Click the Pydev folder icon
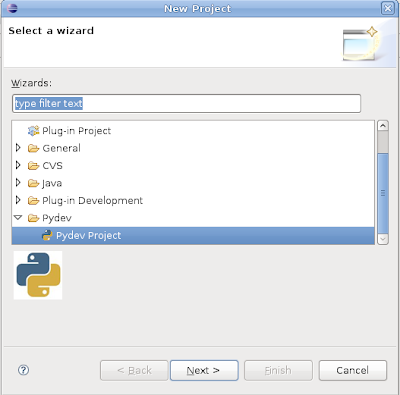 33,218
